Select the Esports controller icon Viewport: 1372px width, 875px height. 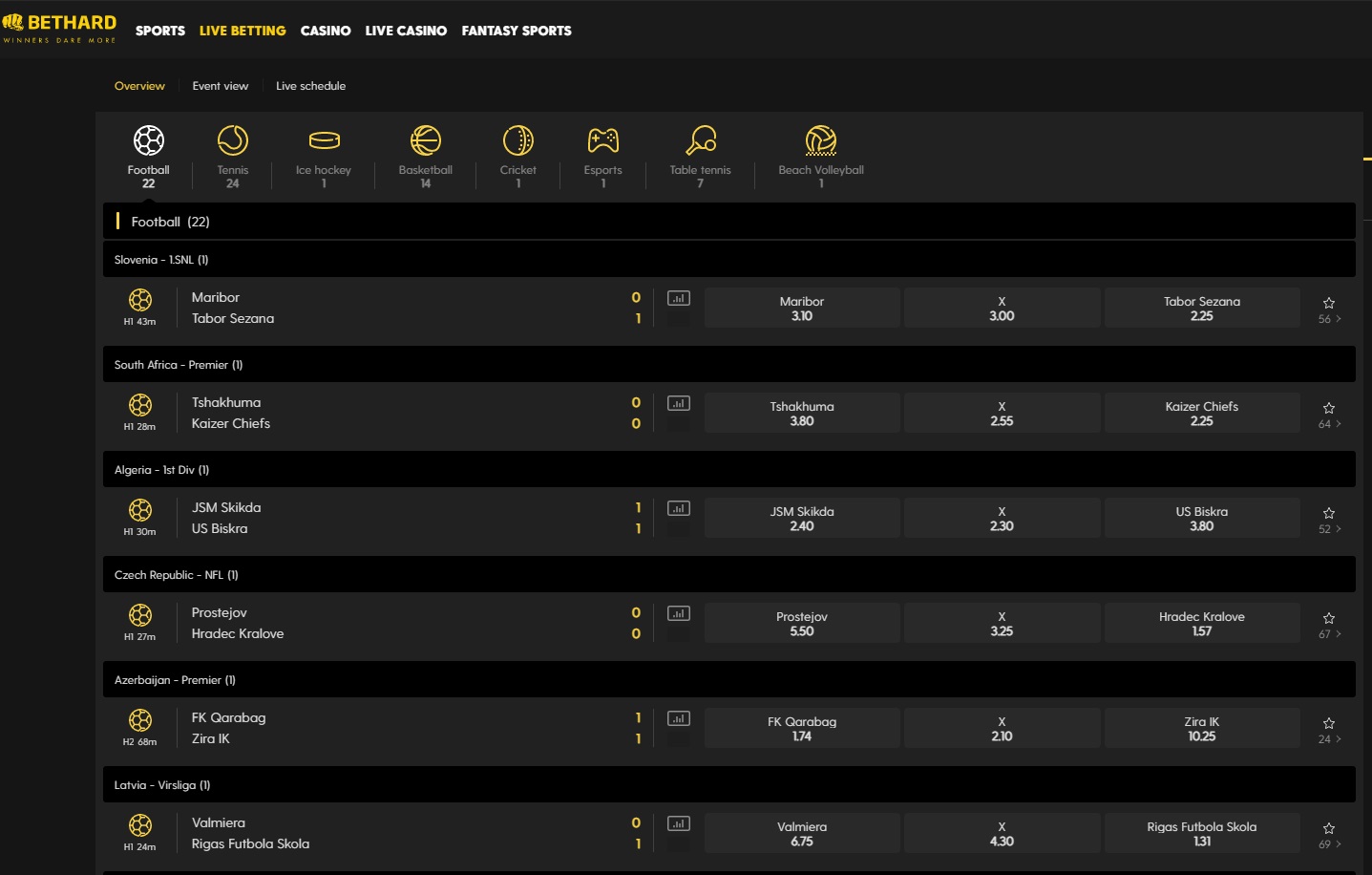click(x=603, y=140)
